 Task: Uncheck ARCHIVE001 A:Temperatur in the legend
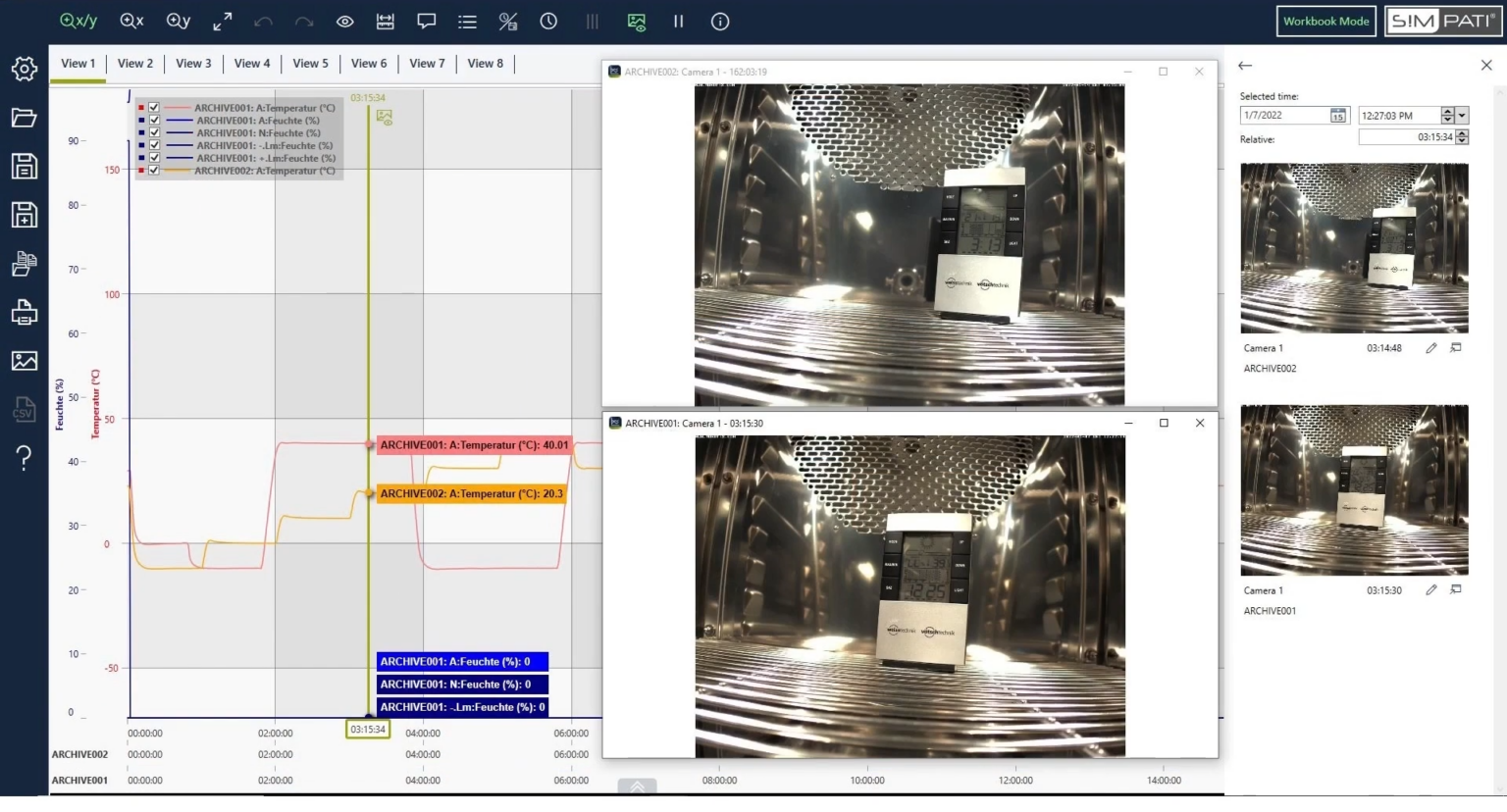[x=154, y=107]
